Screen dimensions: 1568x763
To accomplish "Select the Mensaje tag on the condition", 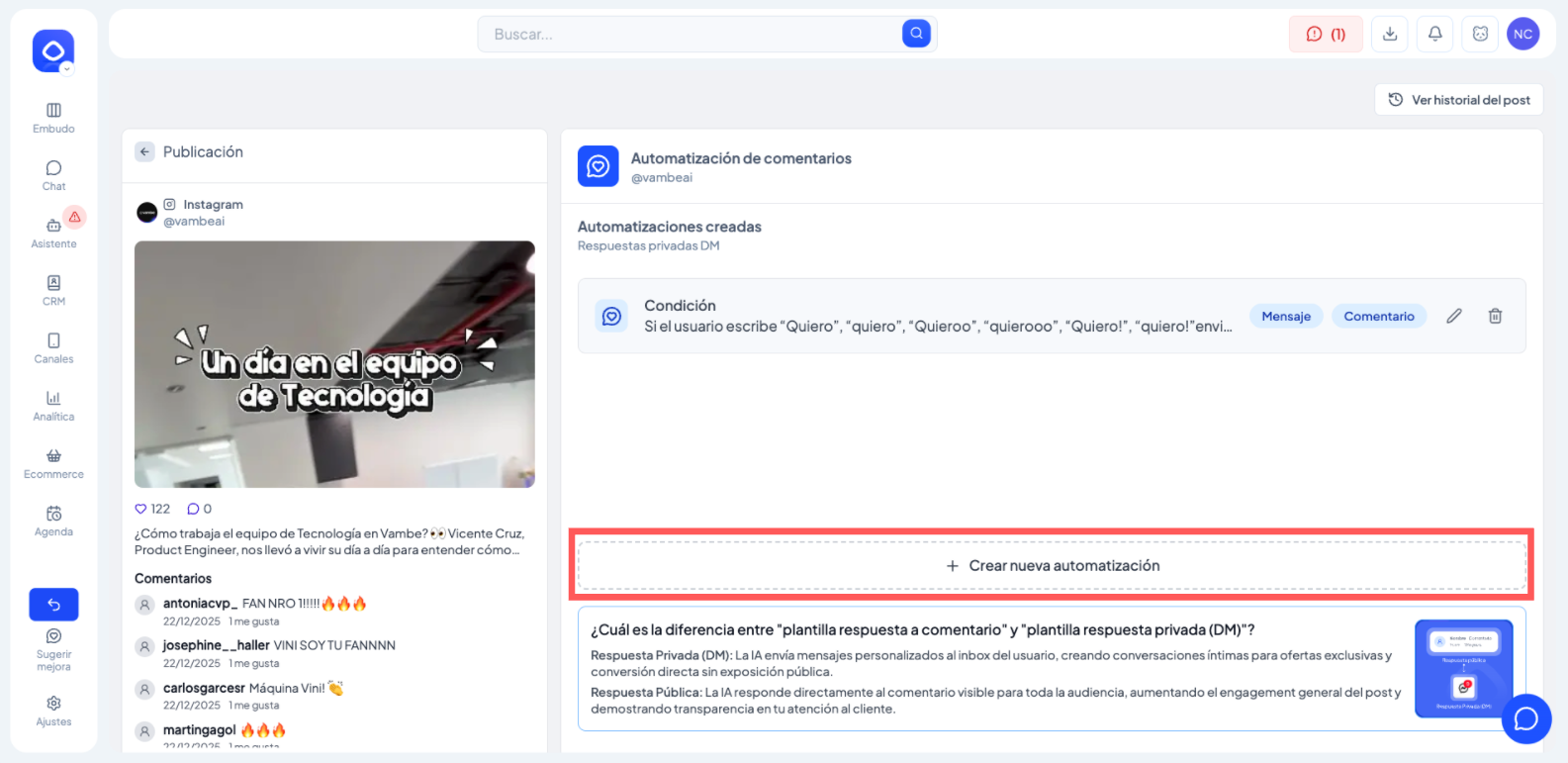I will click(x=1285, y=317).
